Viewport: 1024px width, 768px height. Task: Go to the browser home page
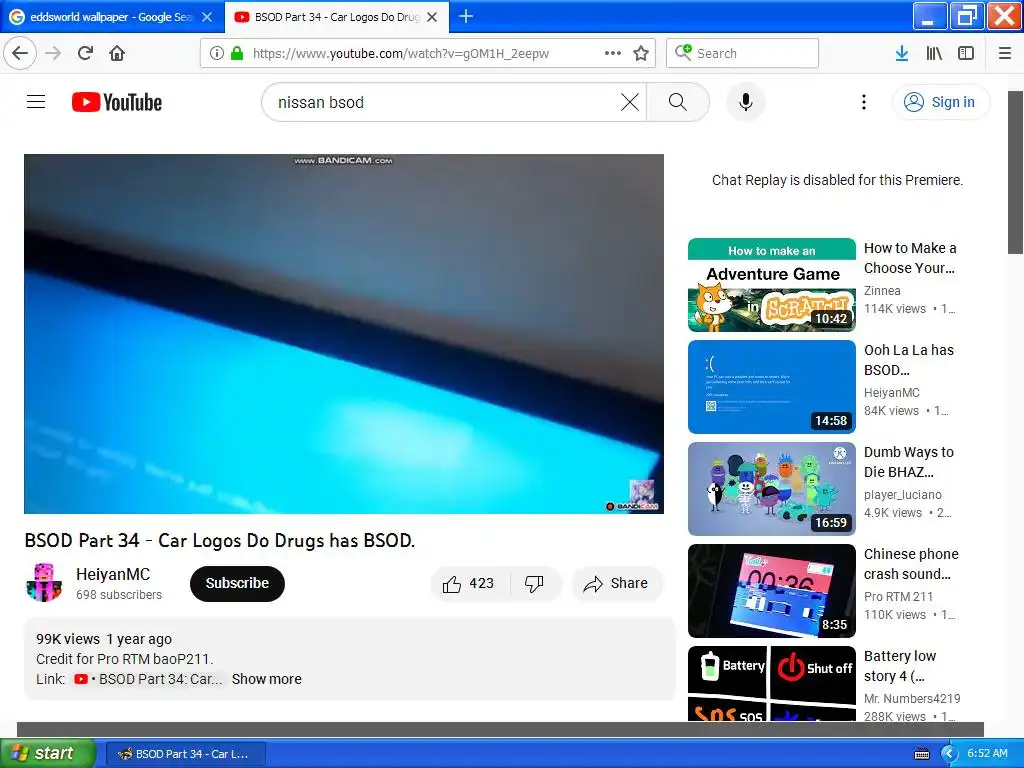pyautogui.click(x=117, y=53)
